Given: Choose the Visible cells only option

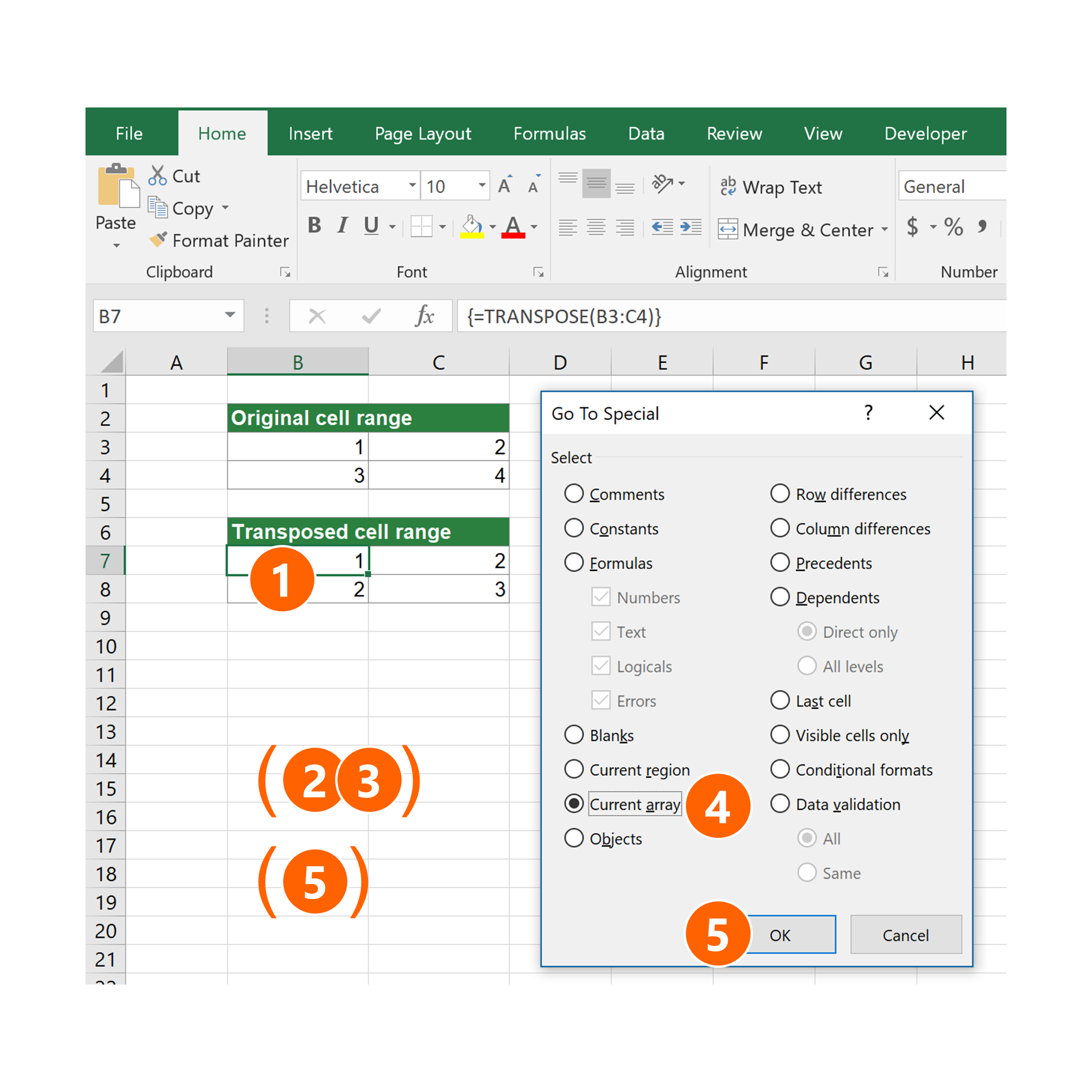Looking at the screenshot, I should [780, 735].
